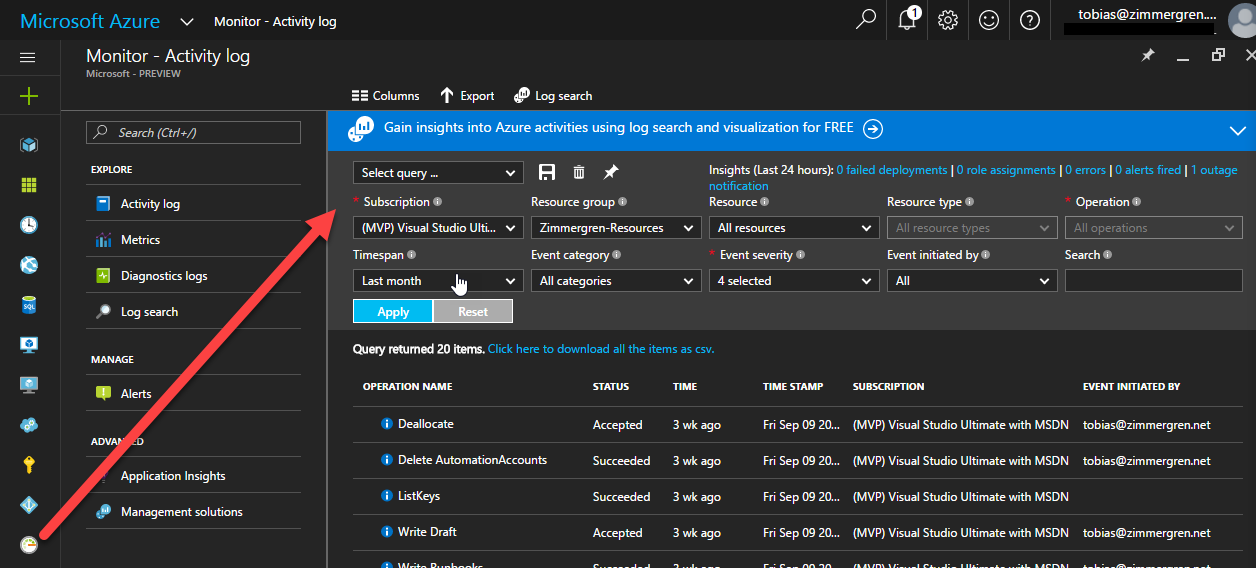Focus the Search (Ctrl+/) menu field
The height and width of the screenshot is (568, 1256).
(194, 133)
